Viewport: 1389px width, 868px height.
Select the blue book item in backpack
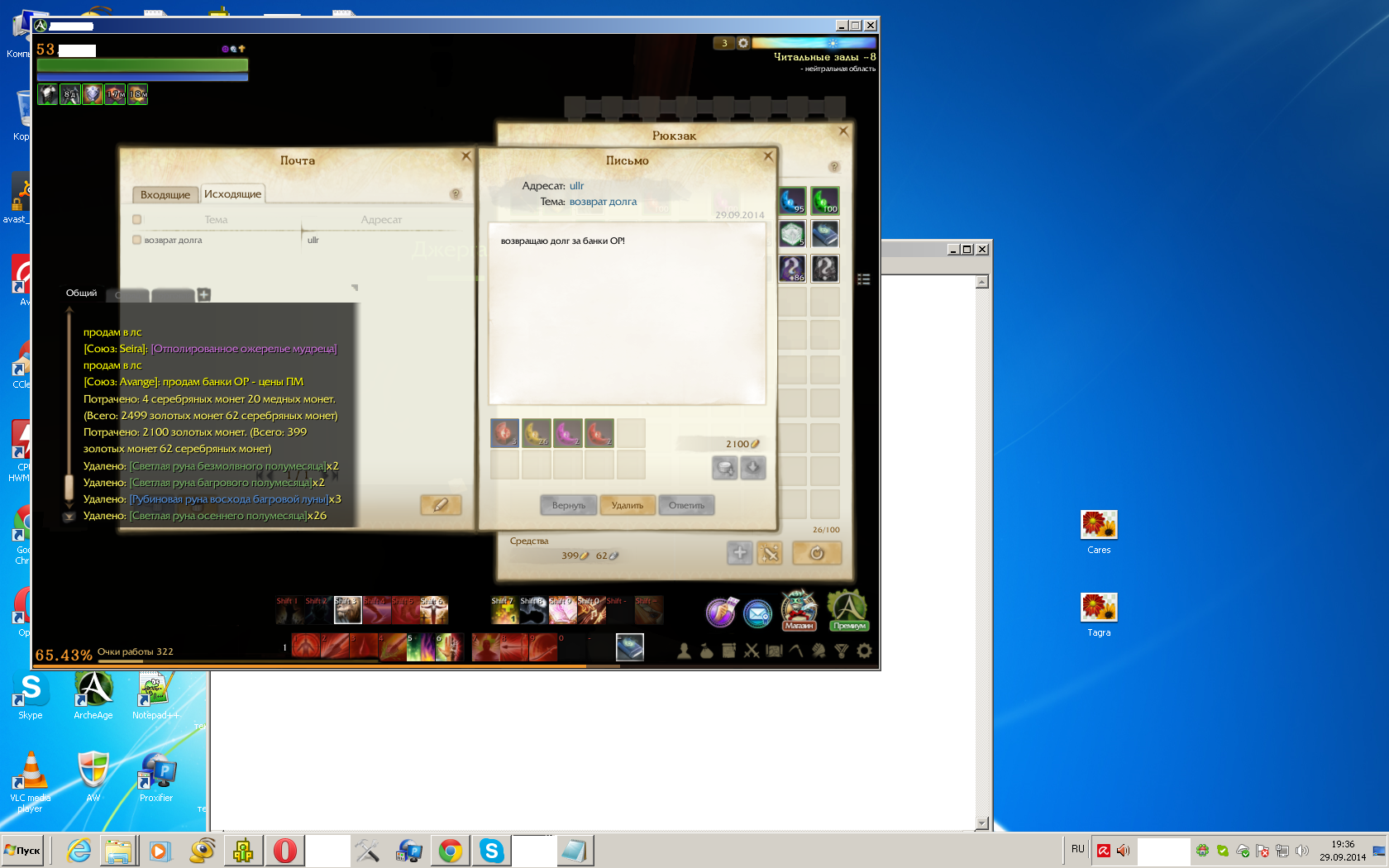[824, 234]
